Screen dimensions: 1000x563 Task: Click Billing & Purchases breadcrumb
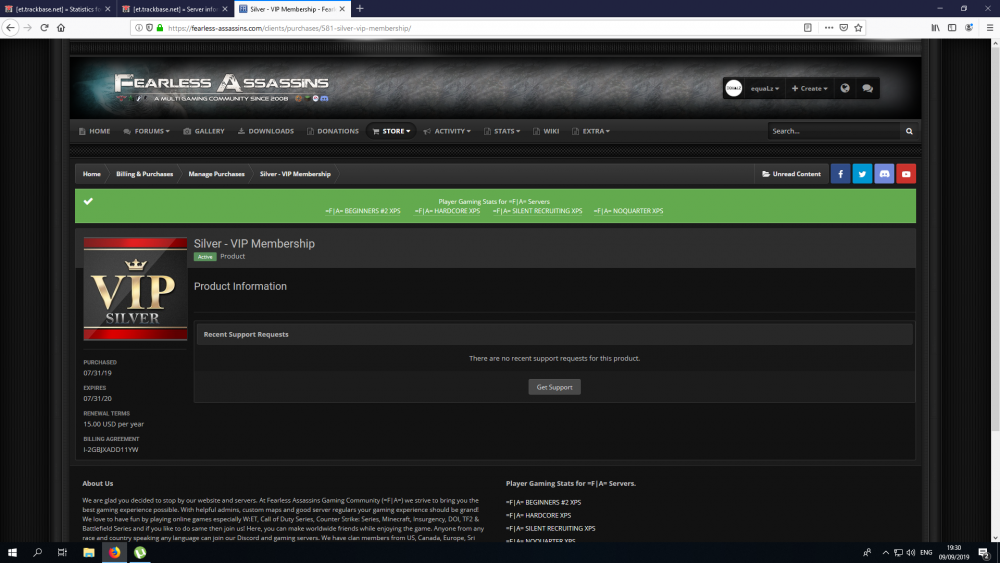[144, 173]
